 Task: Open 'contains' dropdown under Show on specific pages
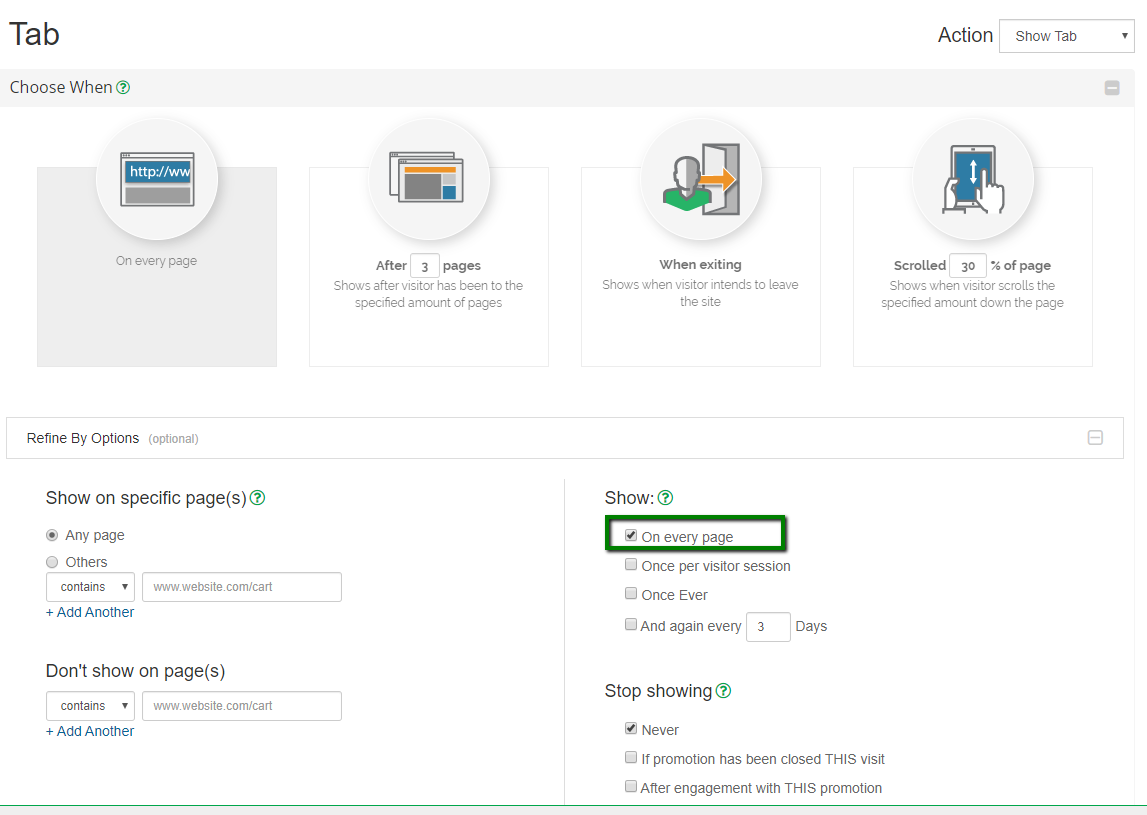pyautogui.click(x=90, y=587)
